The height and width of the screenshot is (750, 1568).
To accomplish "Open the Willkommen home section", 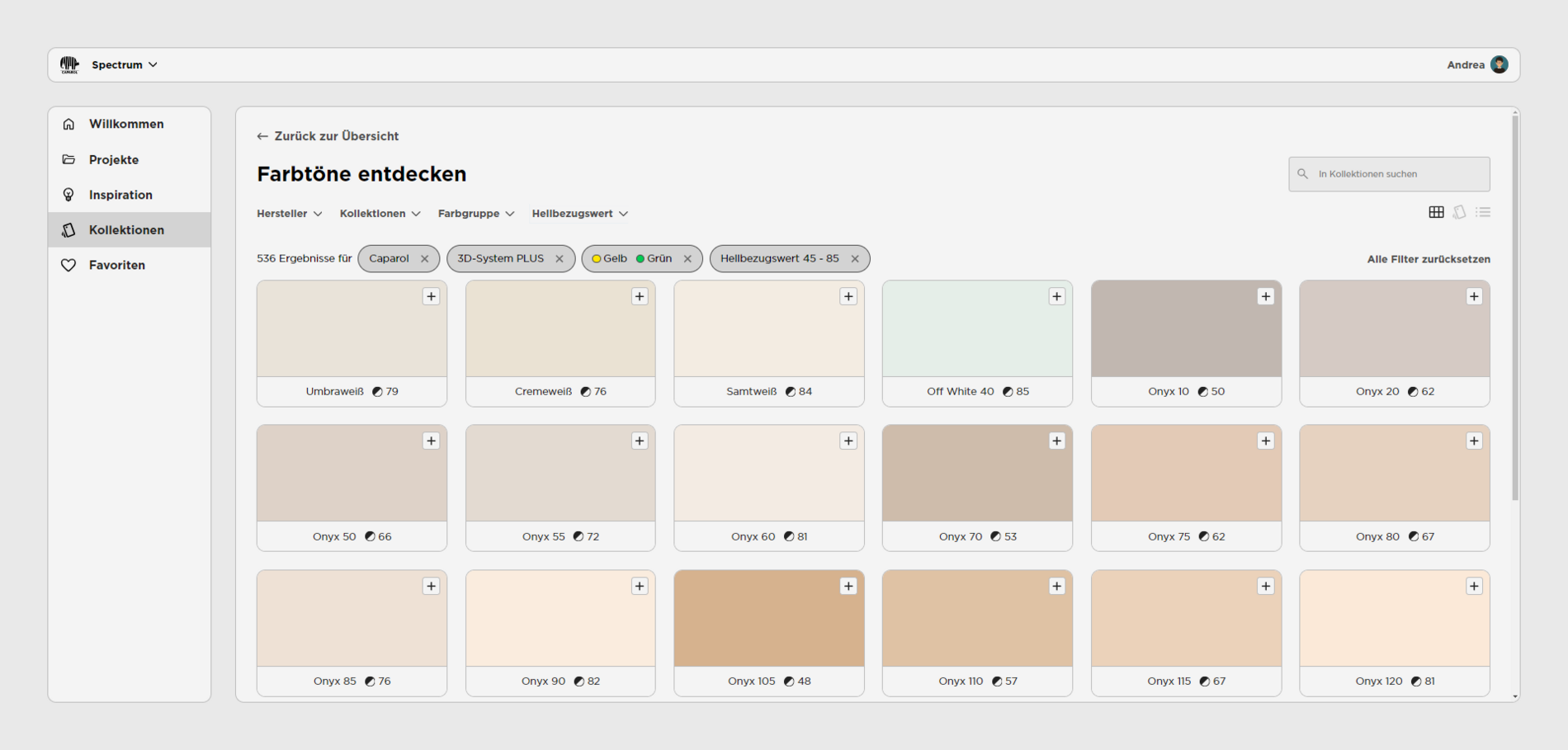I will coord(126,124).
